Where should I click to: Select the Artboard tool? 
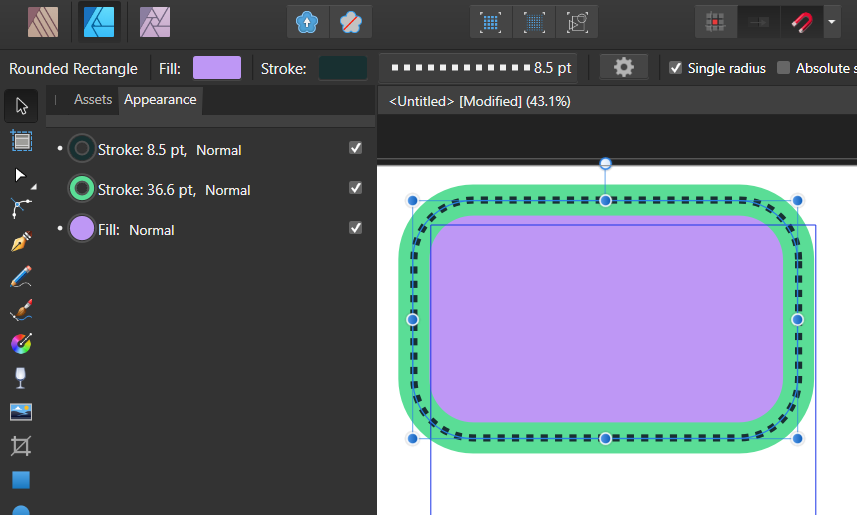click(21, 141)
